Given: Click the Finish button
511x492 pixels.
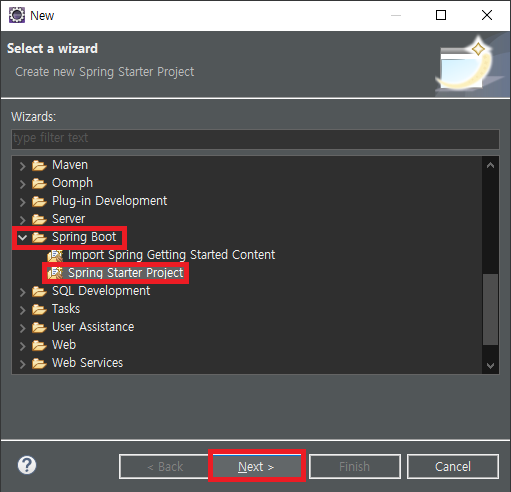Looking at the screenshot, I should [x=355, y=466].
